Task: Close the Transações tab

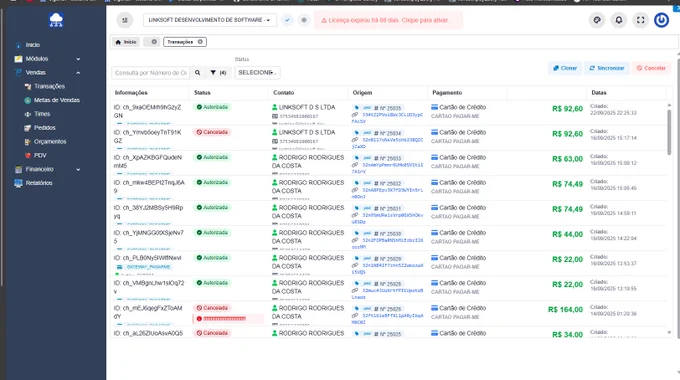Action: click(200, 42)
